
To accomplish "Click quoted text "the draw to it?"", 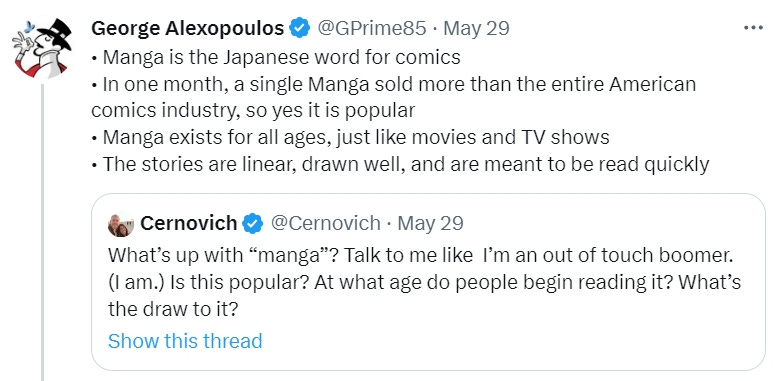I will point(173,309).
